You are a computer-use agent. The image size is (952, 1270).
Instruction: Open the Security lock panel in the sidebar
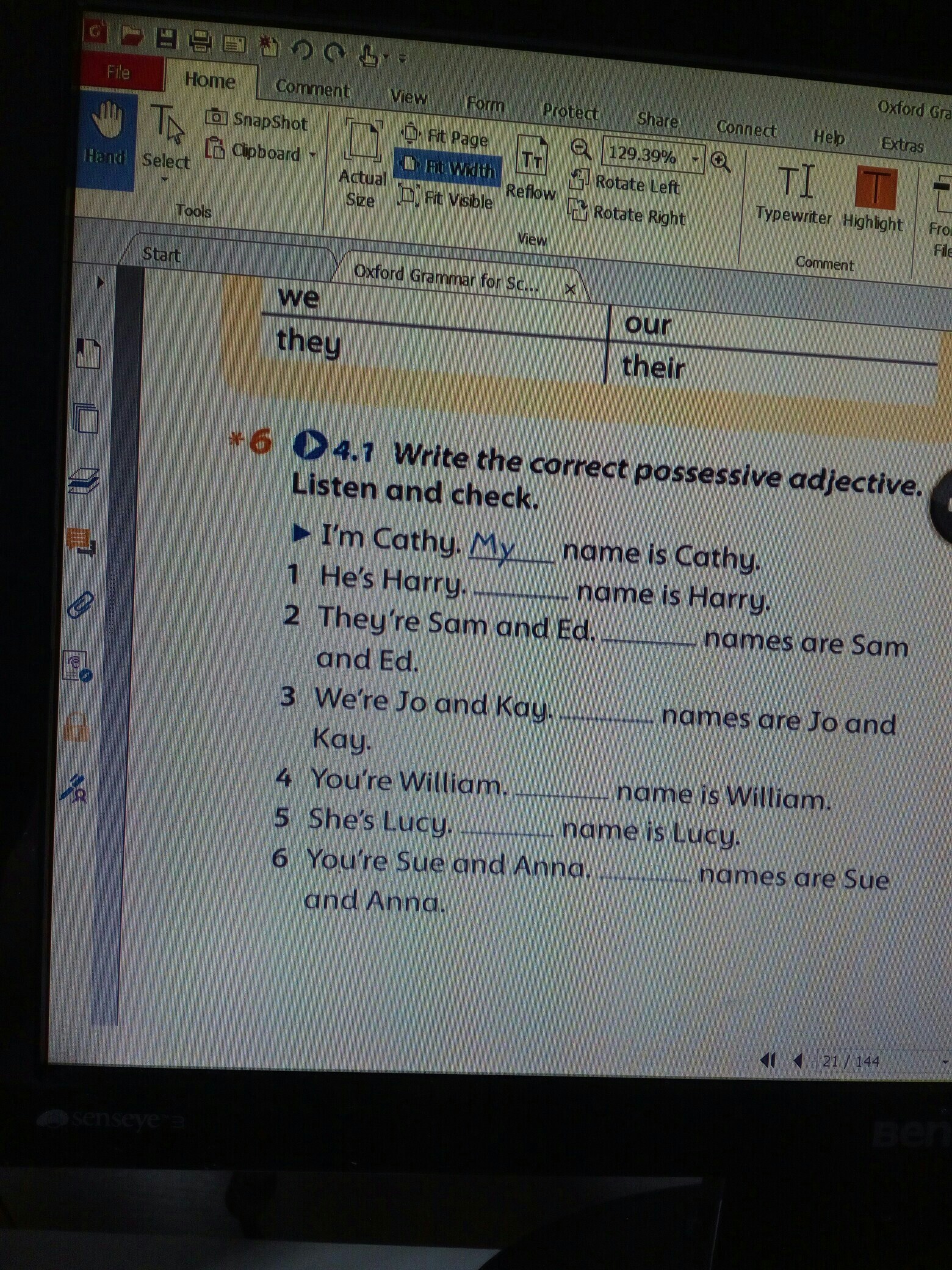coord(76,726)
